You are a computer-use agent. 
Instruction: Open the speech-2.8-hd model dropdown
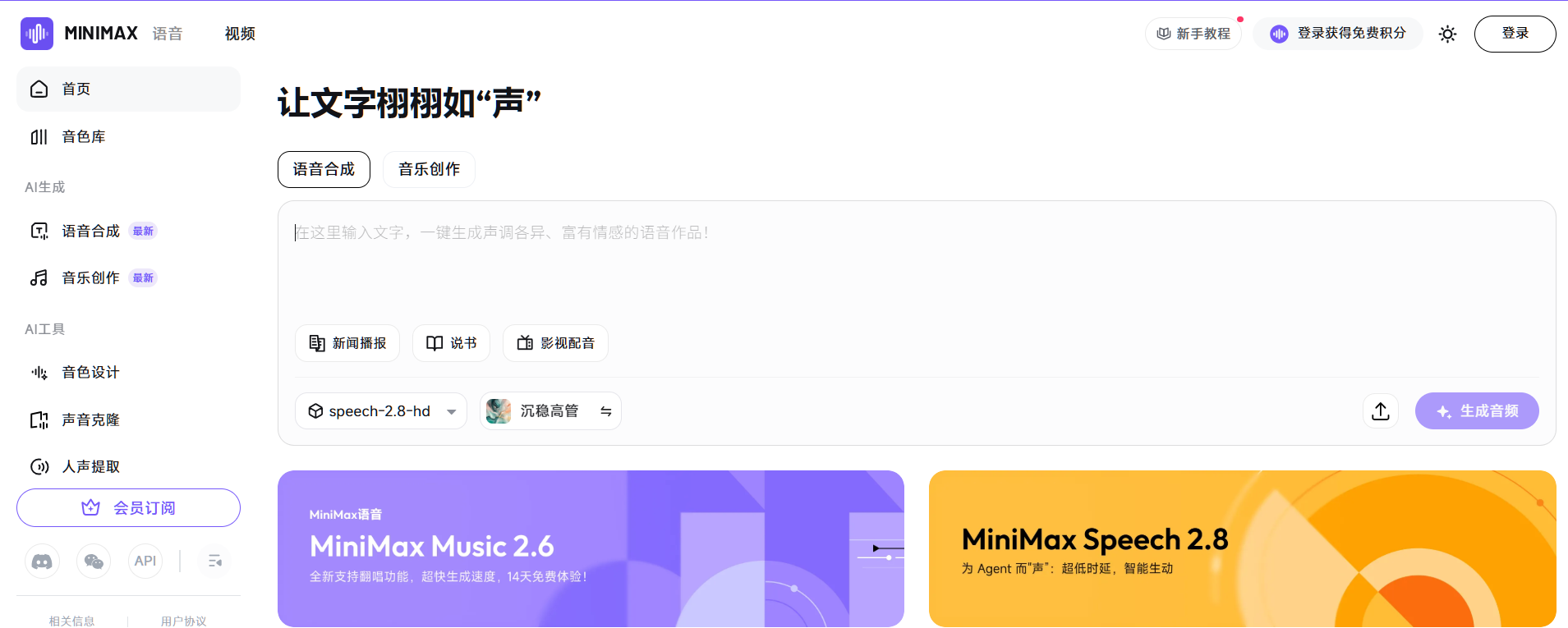click(x=381, y=411)
